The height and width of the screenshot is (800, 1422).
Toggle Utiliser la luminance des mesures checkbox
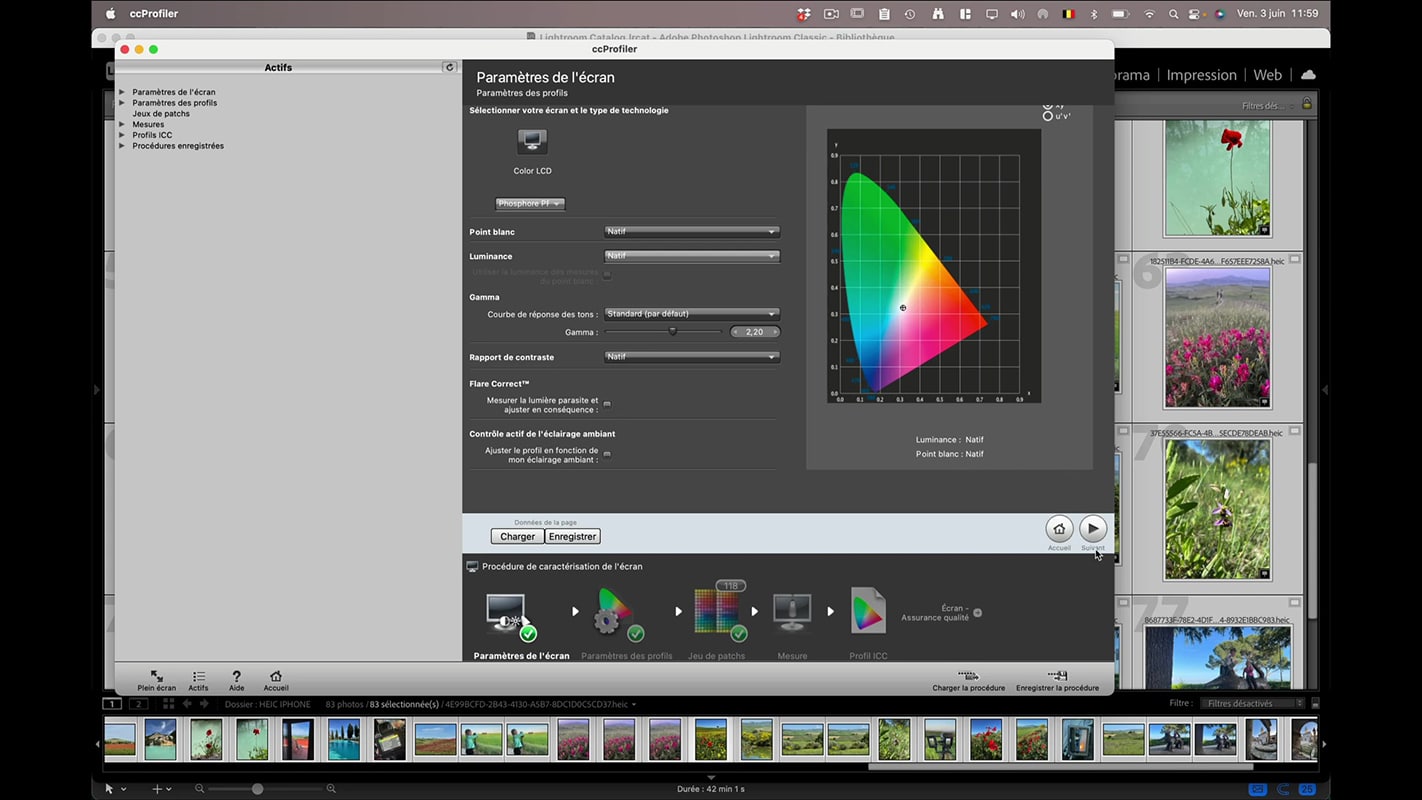(x=607, y=275)
